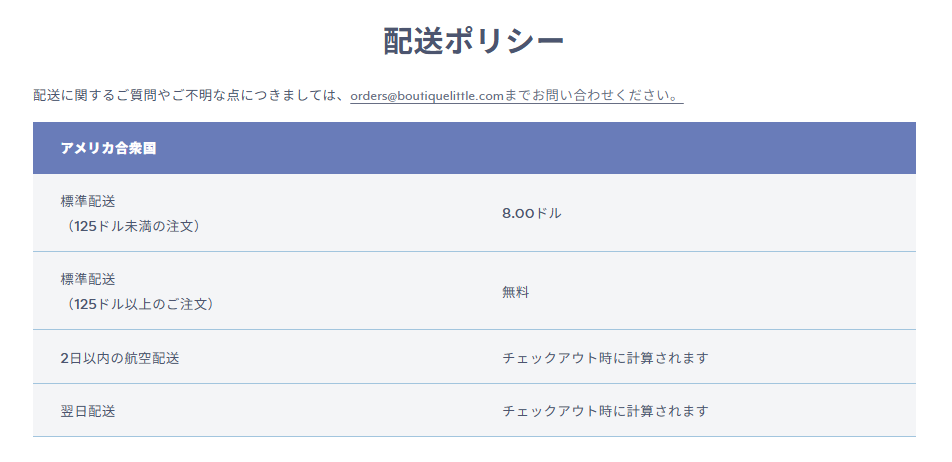Select the 2日以内の航空配送 row label

click(x=120, y=358)
